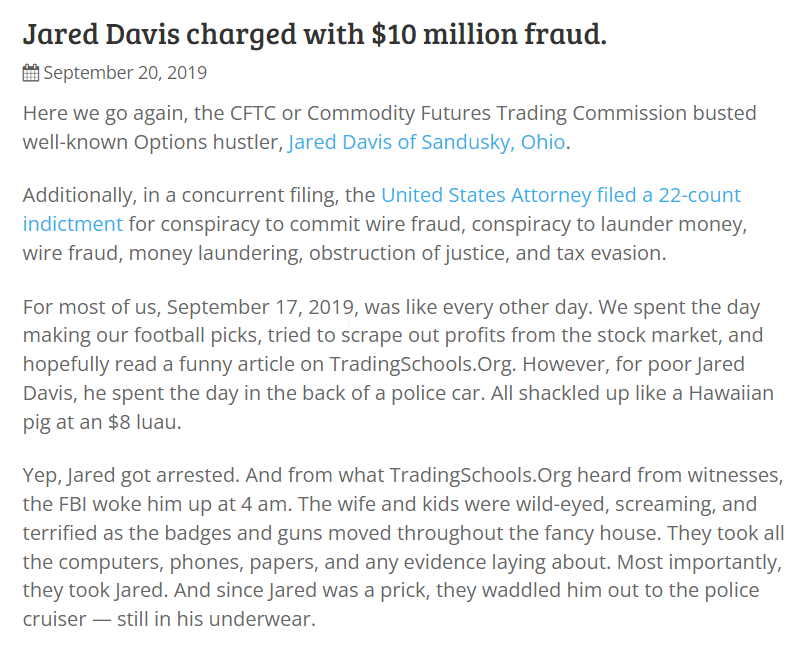The height and width of the screenshot is (653, 806).
Task: Open the Jared Davis of Sandusky, Ohio link
Action: tap(427, 142)
